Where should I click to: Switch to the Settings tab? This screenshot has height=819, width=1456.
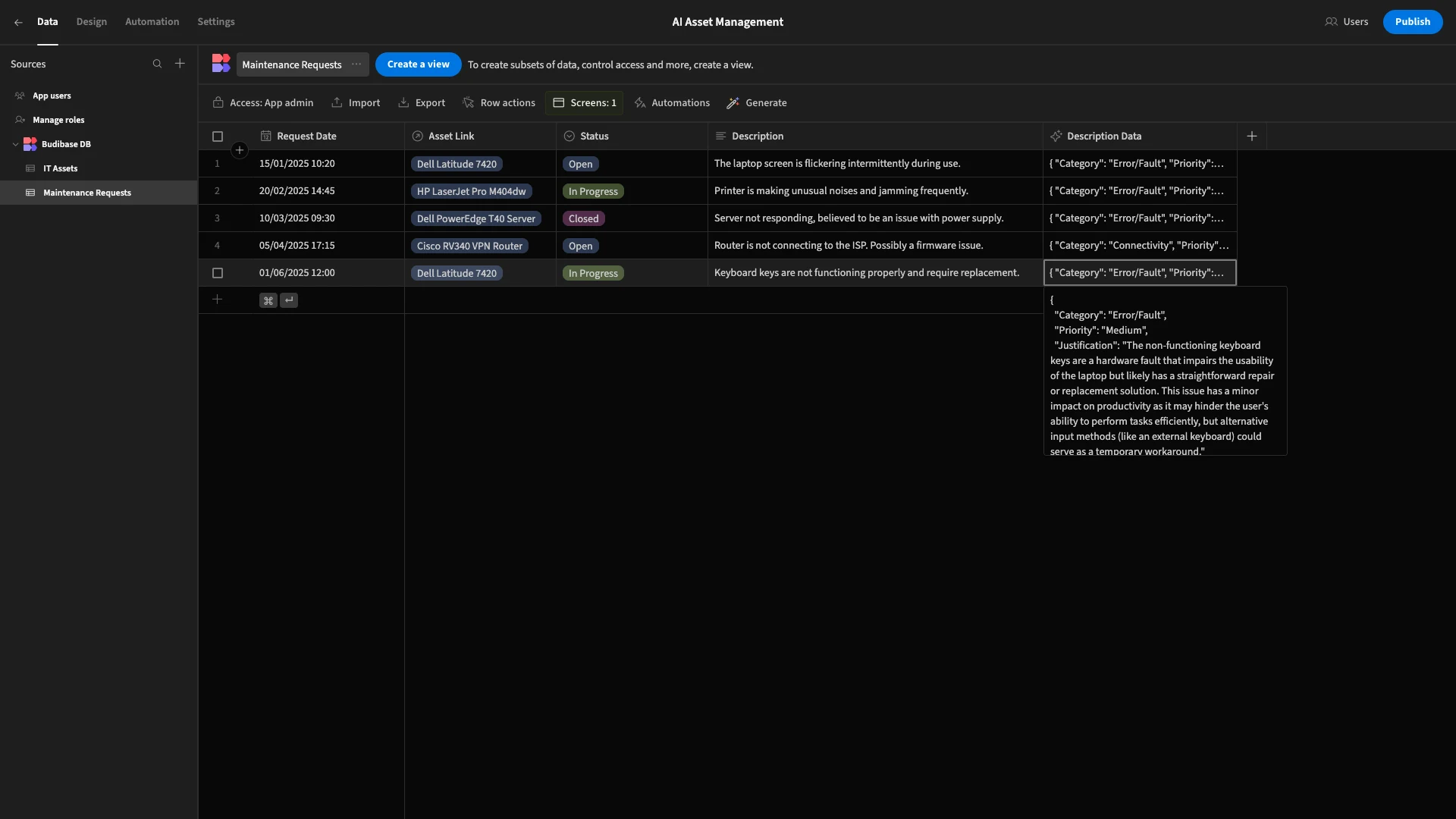(216, 22)
